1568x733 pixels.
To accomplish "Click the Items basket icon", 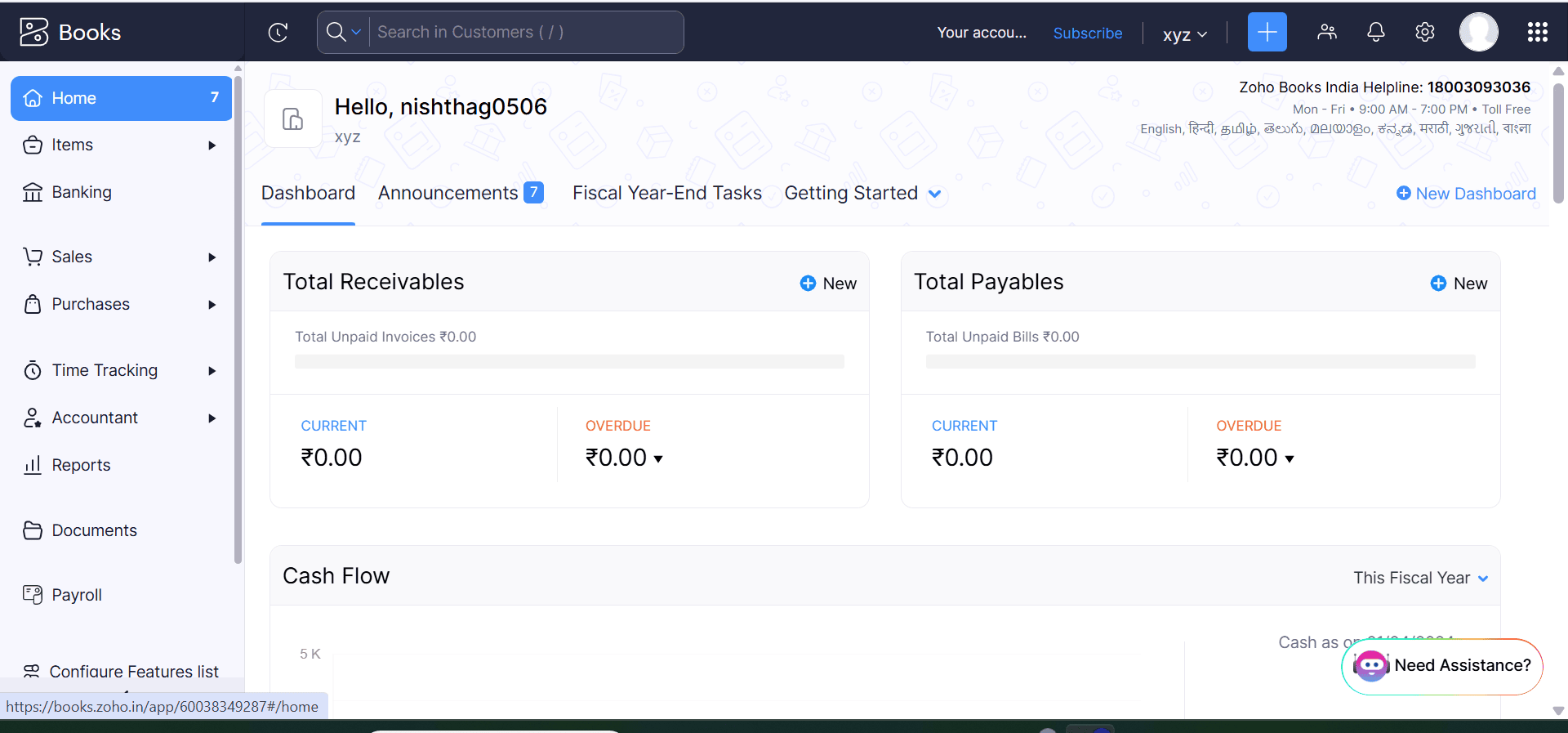I will [33, 145].
